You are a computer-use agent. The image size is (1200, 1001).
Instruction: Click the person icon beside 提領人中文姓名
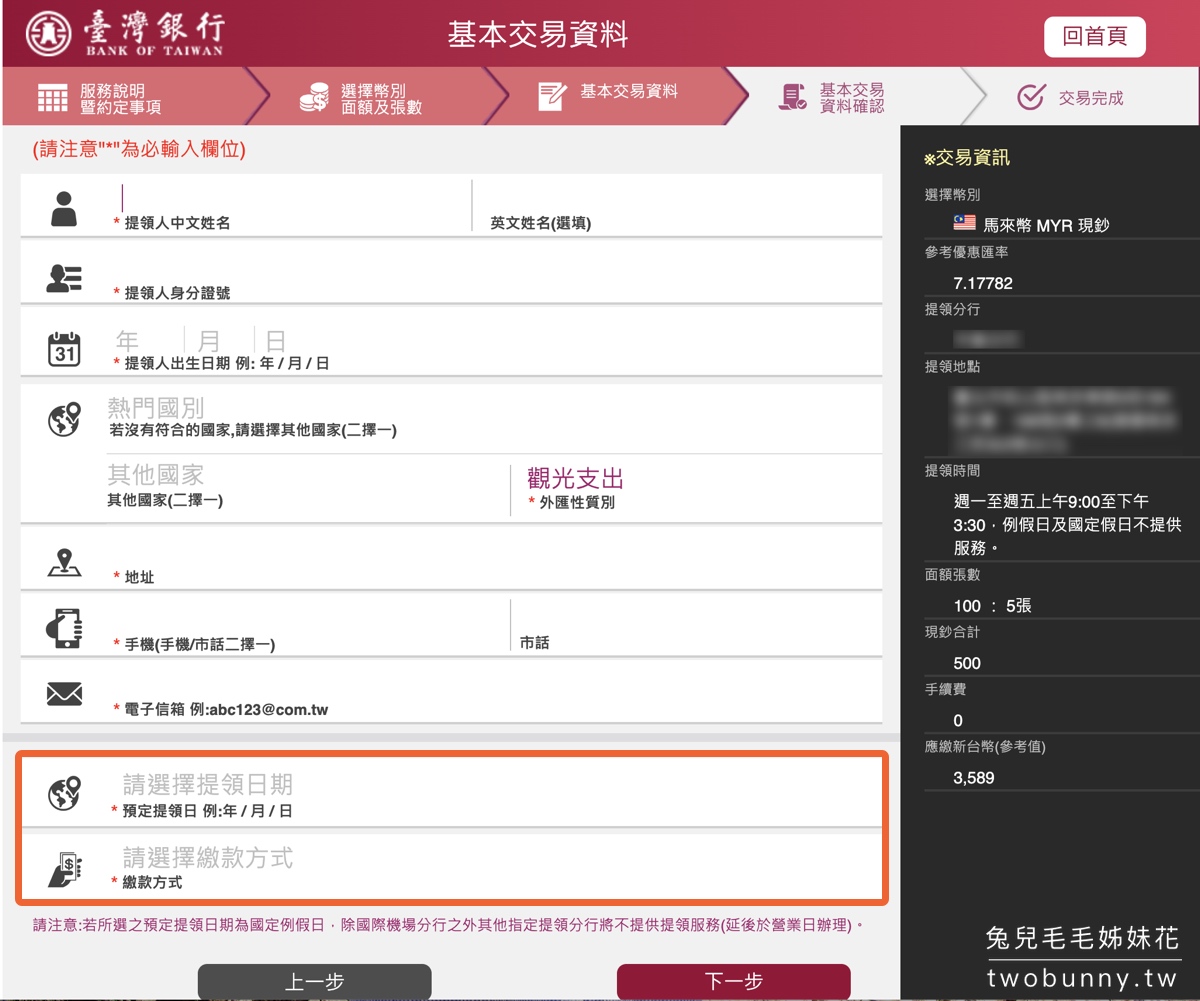click(x=64, y=205)
